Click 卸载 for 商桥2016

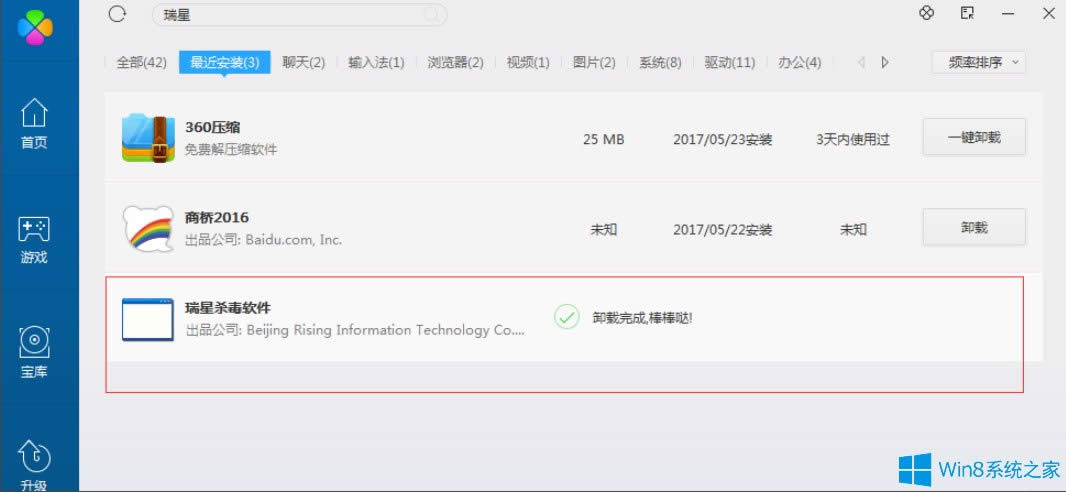pos(974,227)
